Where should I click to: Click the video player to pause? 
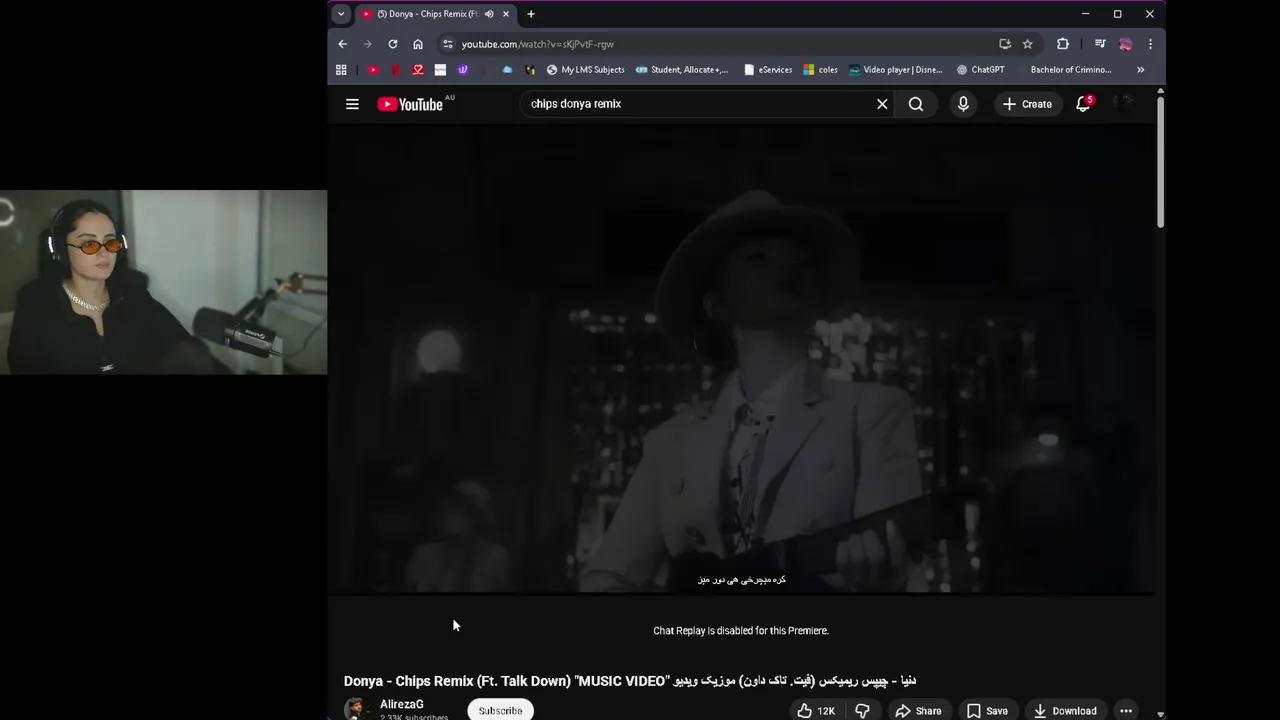(x=741, y=358)
